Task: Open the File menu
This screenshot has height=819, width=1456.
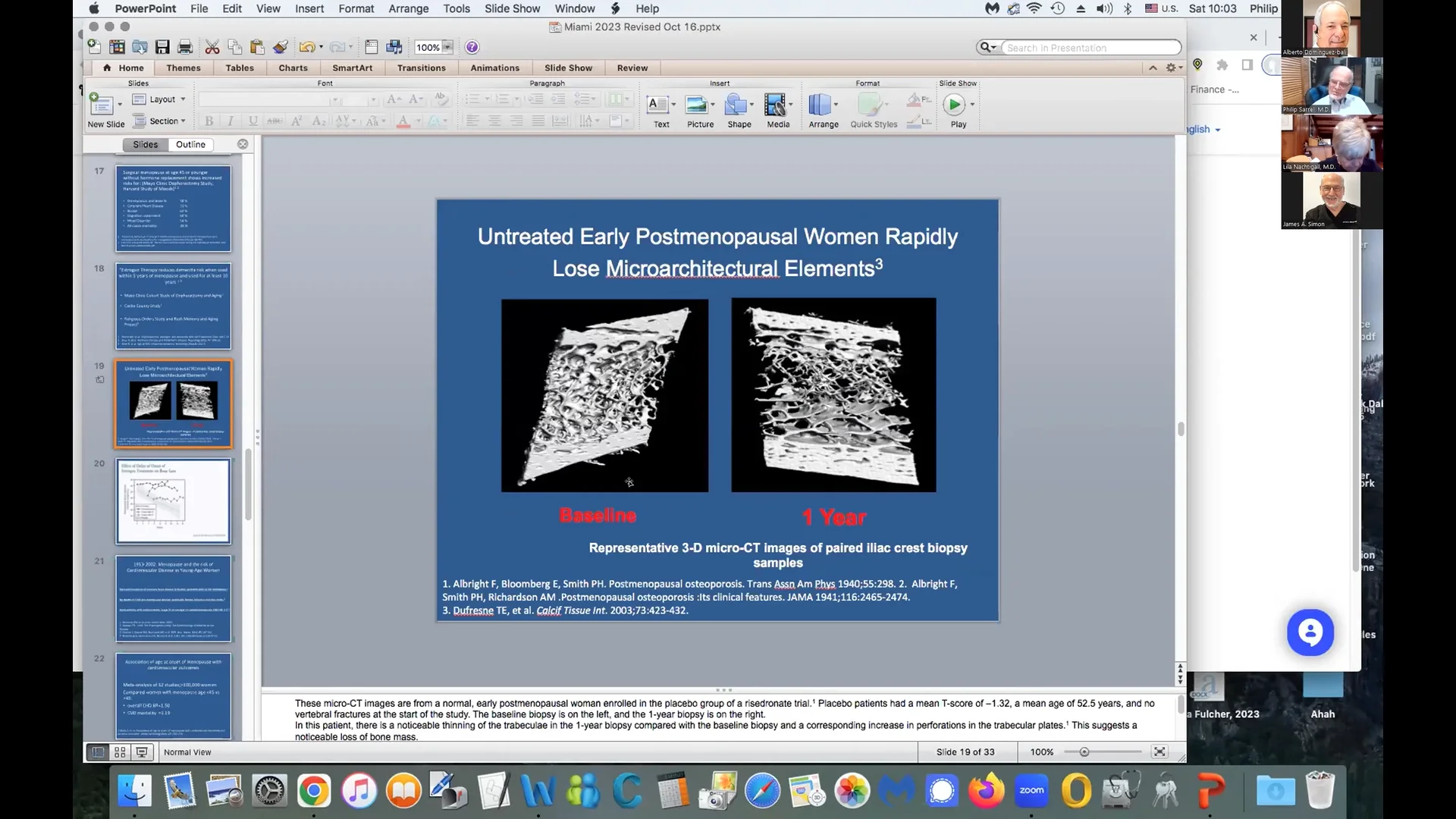Action: 199,8
